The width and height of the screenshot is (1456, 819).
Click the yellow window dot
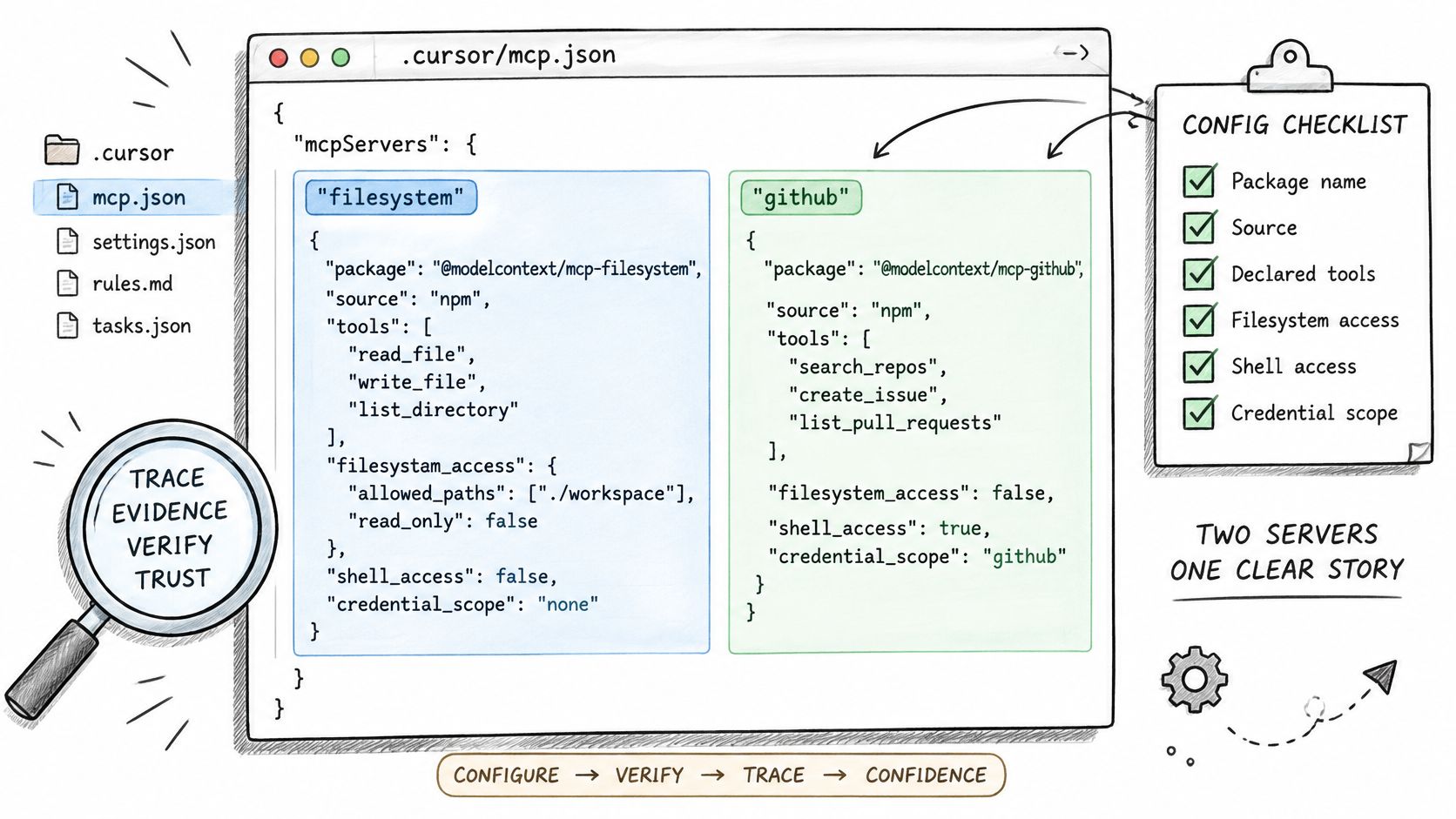point(309,57)
